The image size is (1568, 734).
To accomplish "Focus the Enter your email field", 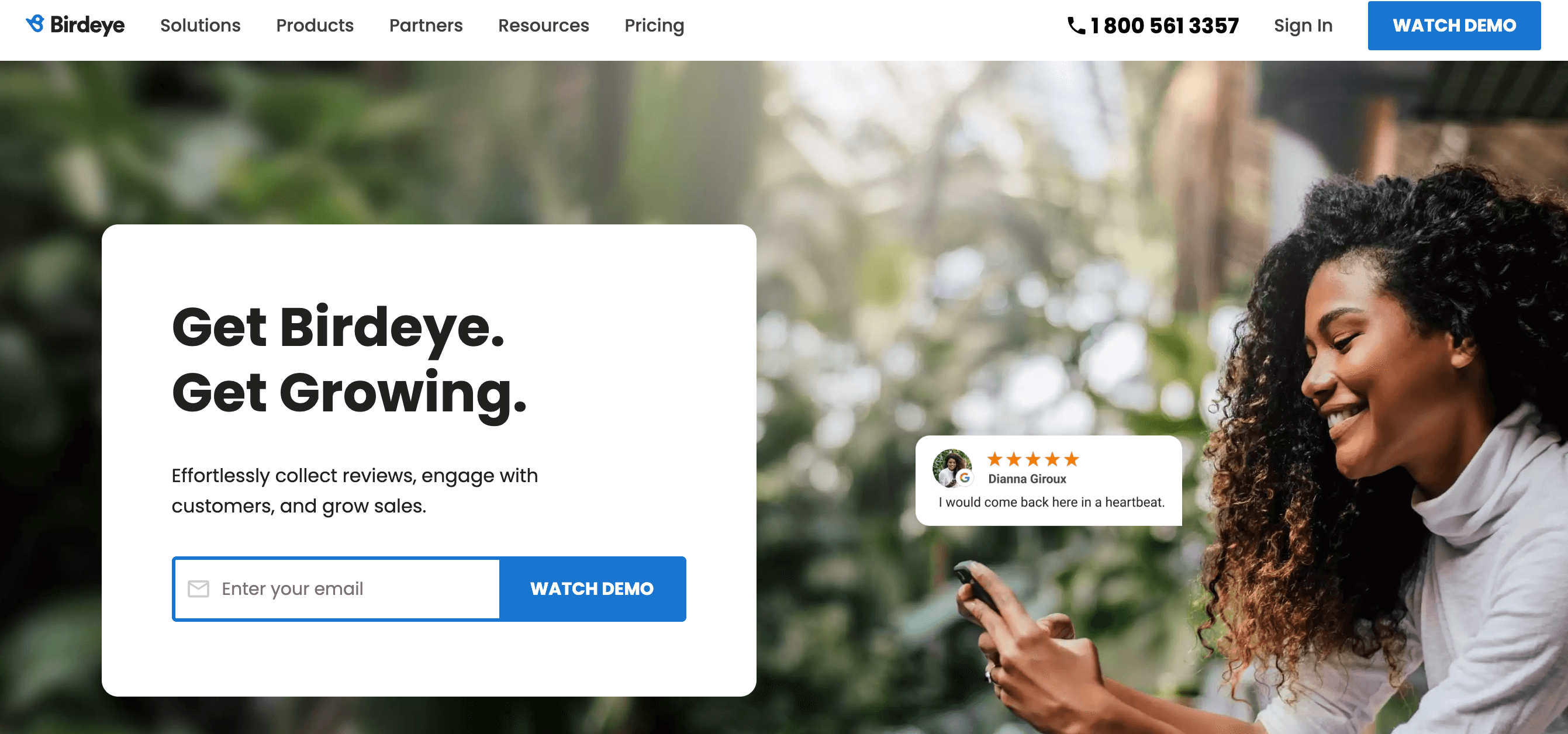I will [x=337, y=588].
